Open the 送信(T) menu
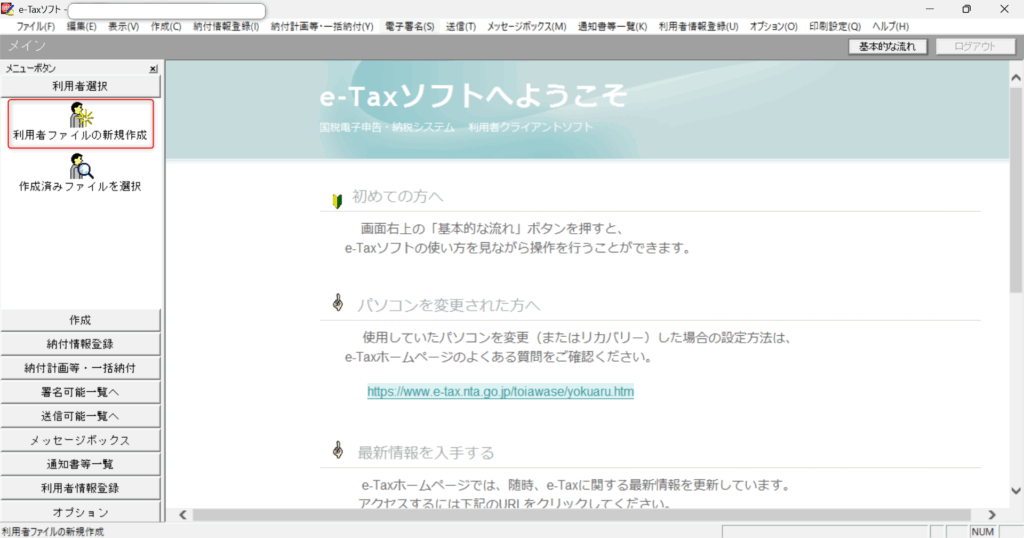Image resolution: width=1024 pixels, height=538 pixels. [460, 27]
